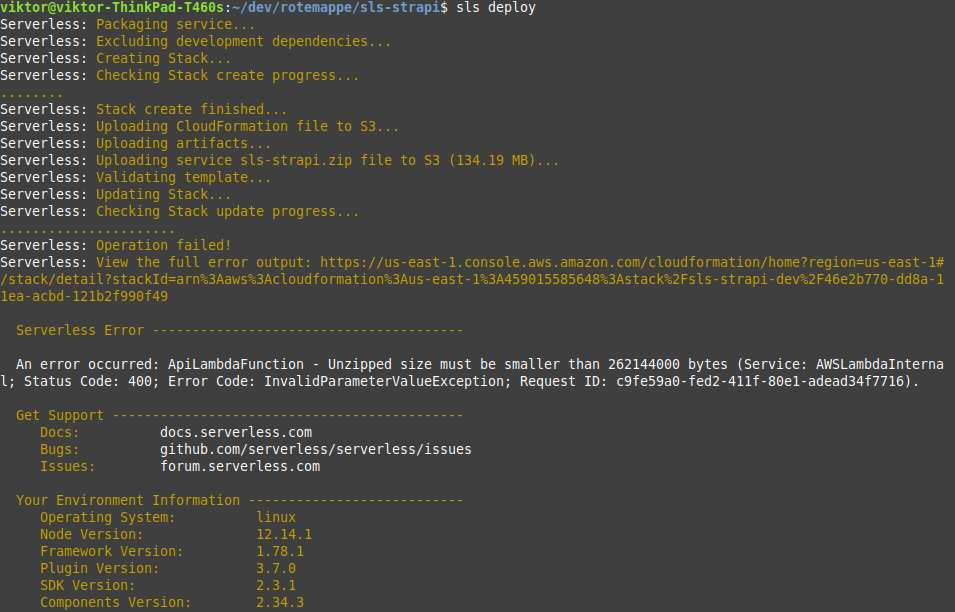Open the forum.serverless.com link
This screenshot has height=612, width=955.
coord(240,466)
